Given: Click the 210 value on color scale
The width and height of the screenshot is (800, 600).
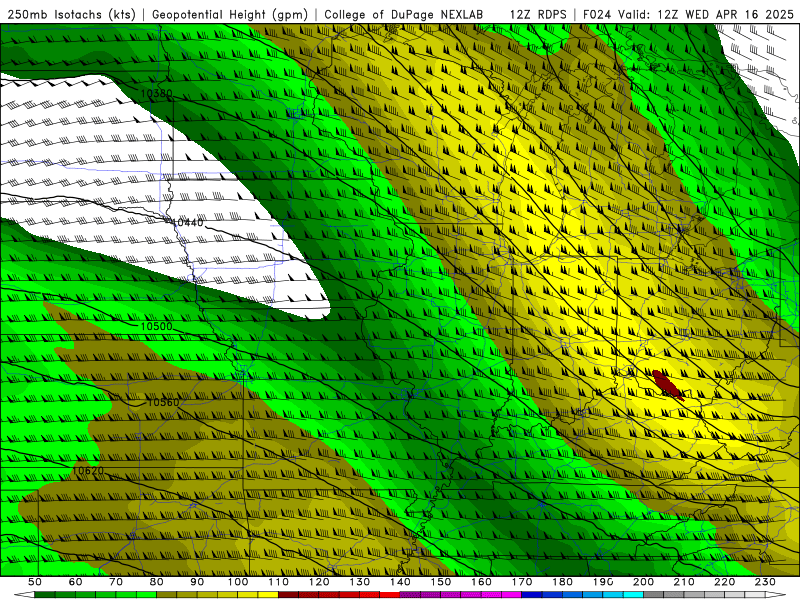Looking at the screenshot, I should (x=684, y=582).
